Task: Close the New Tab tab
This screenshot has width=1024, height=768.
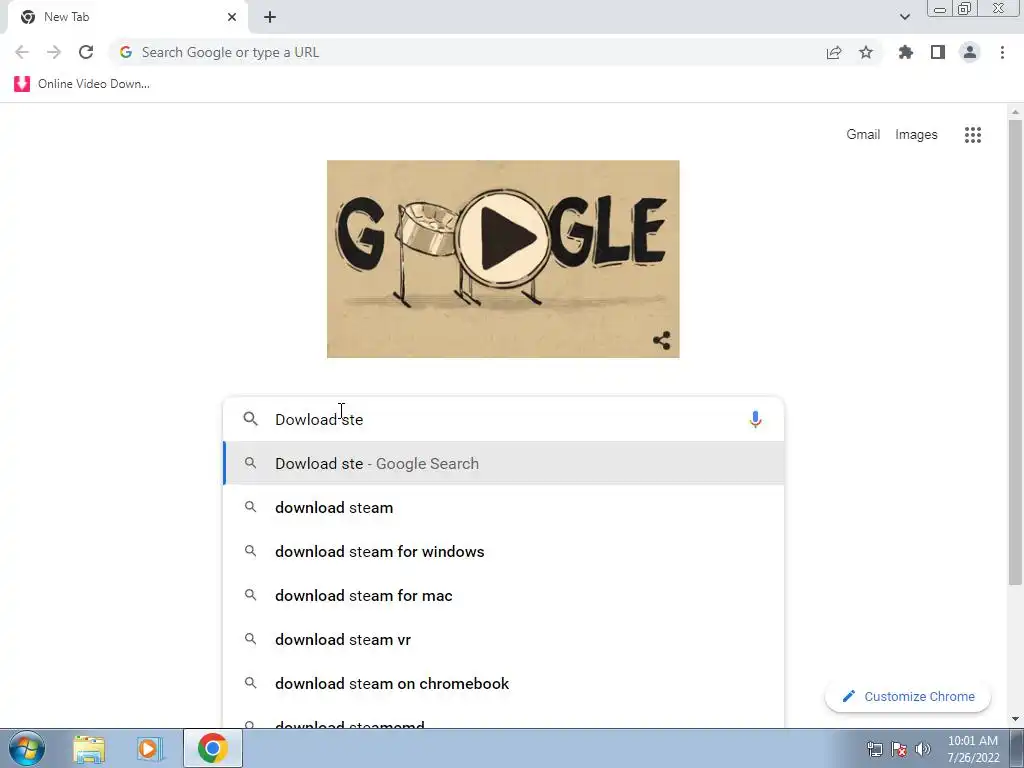Action: (x=232, y=17)
